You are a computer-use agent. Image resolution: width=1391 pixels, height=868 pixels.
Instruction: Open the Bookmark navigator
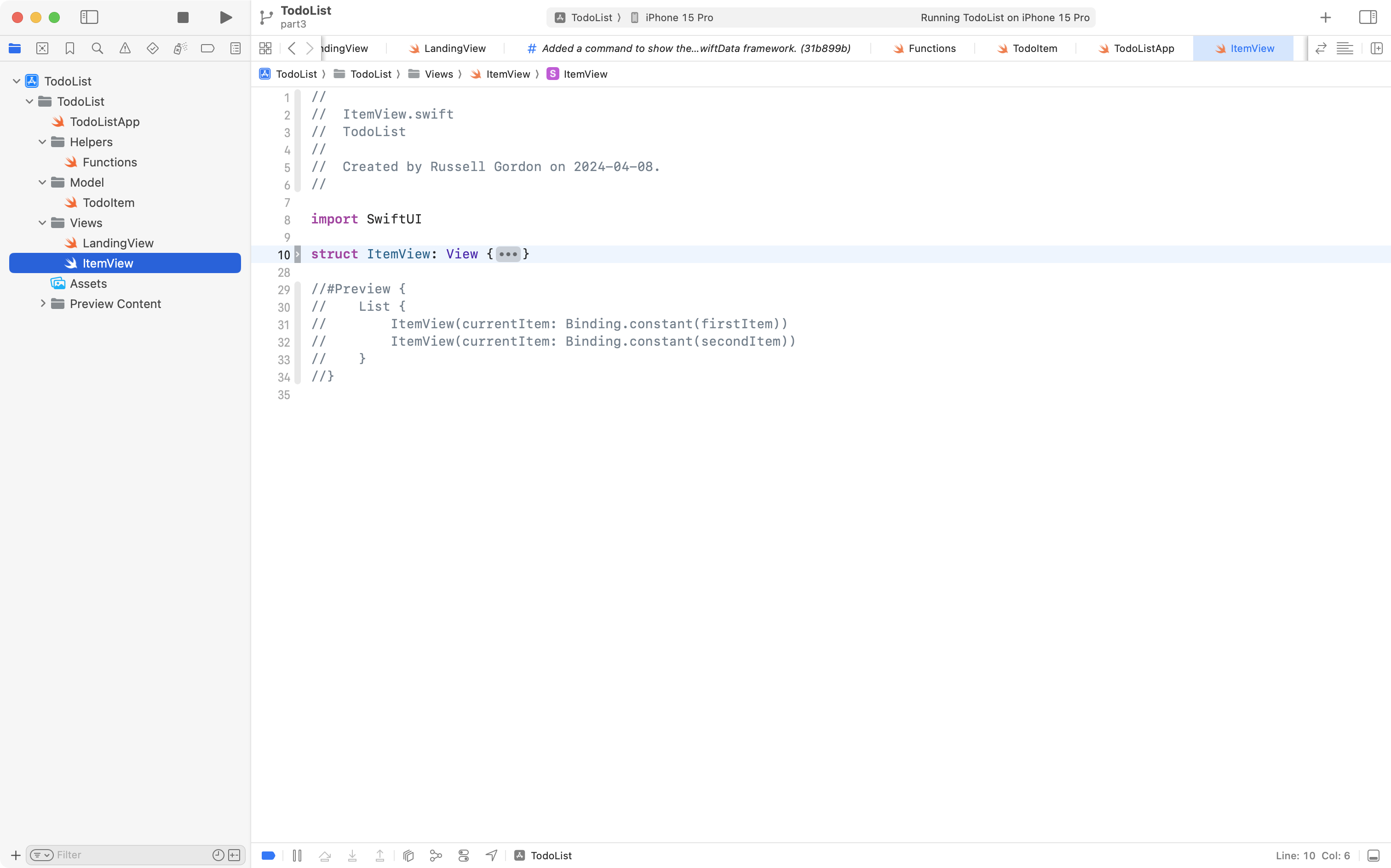[x=70, y=48]
